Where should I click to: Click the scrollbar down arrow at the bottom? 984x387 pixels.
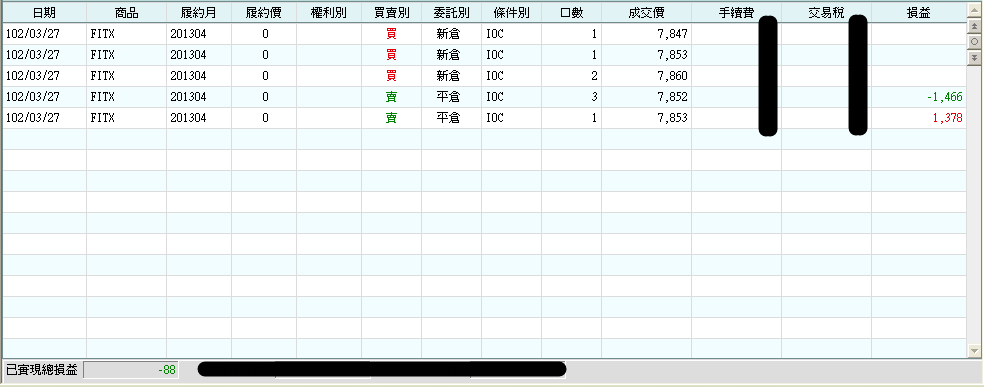[x=974, y=351]
